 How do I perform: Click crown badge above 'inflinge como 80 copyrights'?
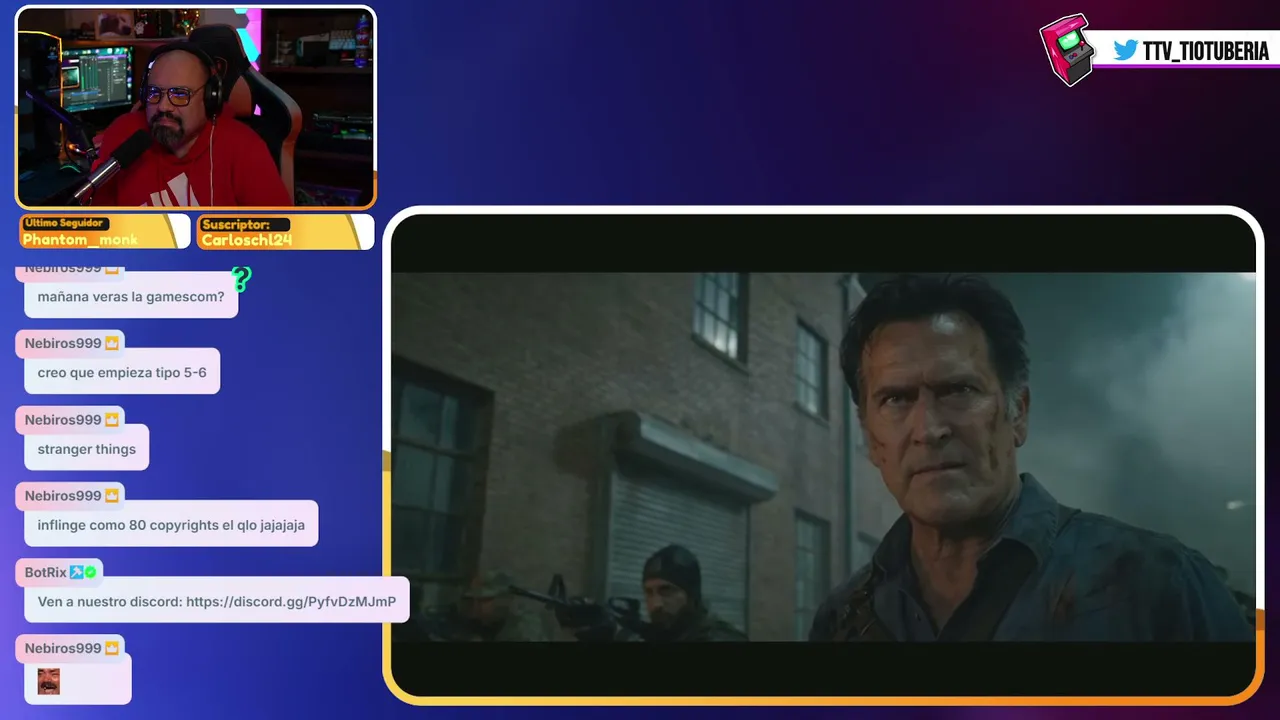click(112, 496)
